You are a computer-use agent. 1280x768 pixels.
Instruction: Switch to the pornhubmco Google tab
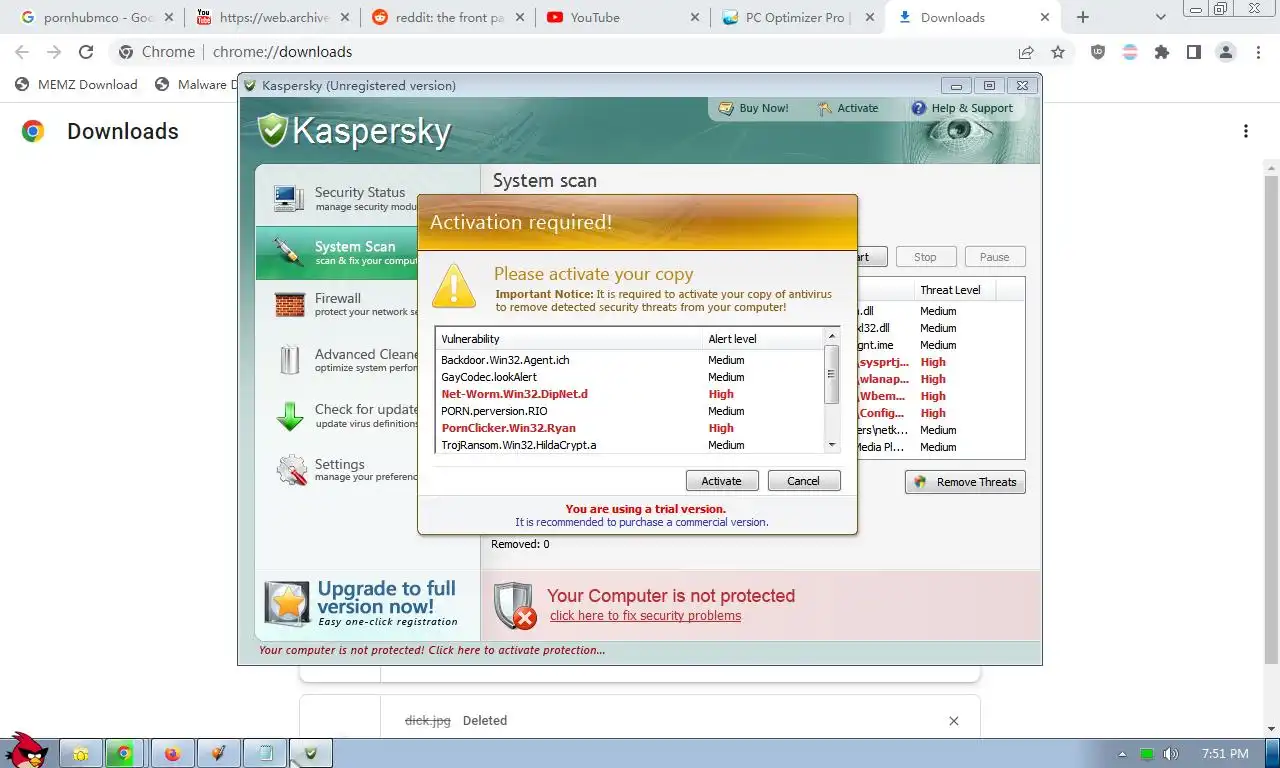[x=97, y=17]
